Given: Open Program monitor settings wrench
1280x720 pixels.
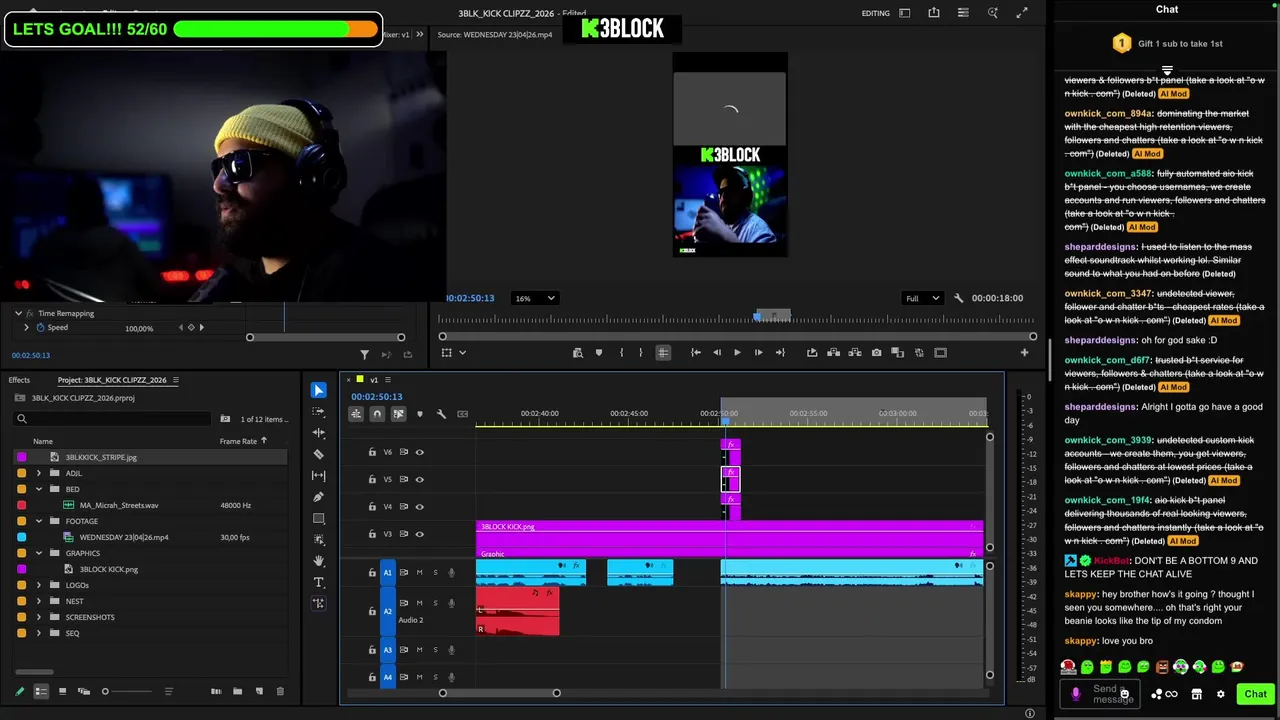Looking at the screenshot, I should [x=958, y=298].
